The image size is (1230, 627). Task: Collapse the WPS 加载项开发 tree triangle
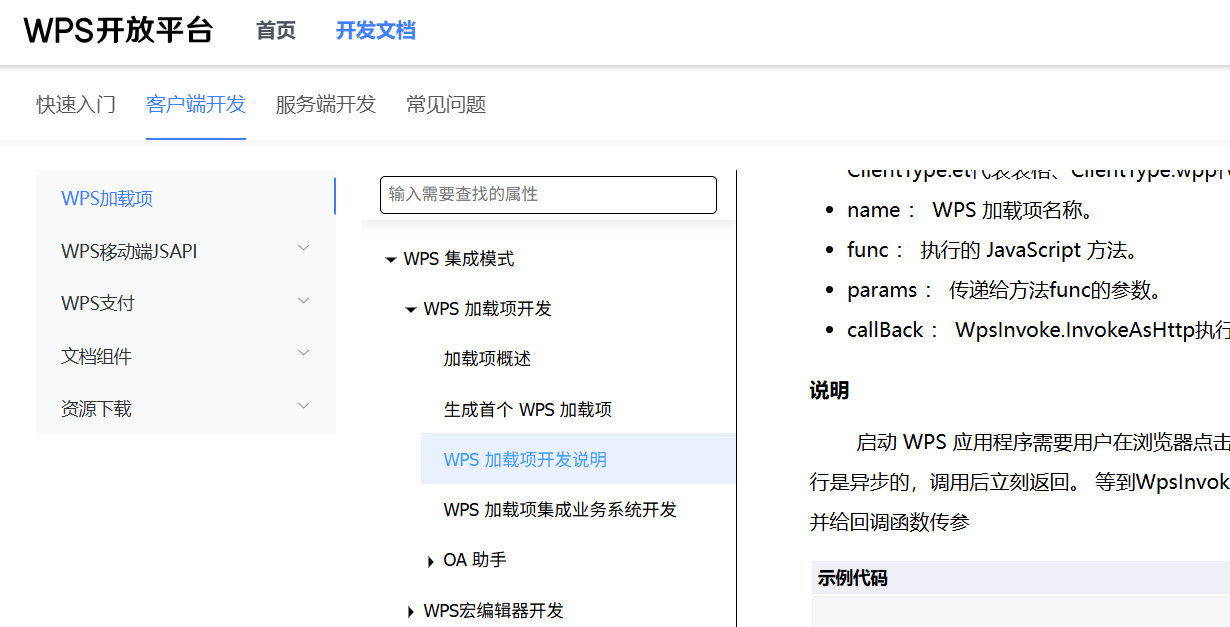click(x=410, y=310)
